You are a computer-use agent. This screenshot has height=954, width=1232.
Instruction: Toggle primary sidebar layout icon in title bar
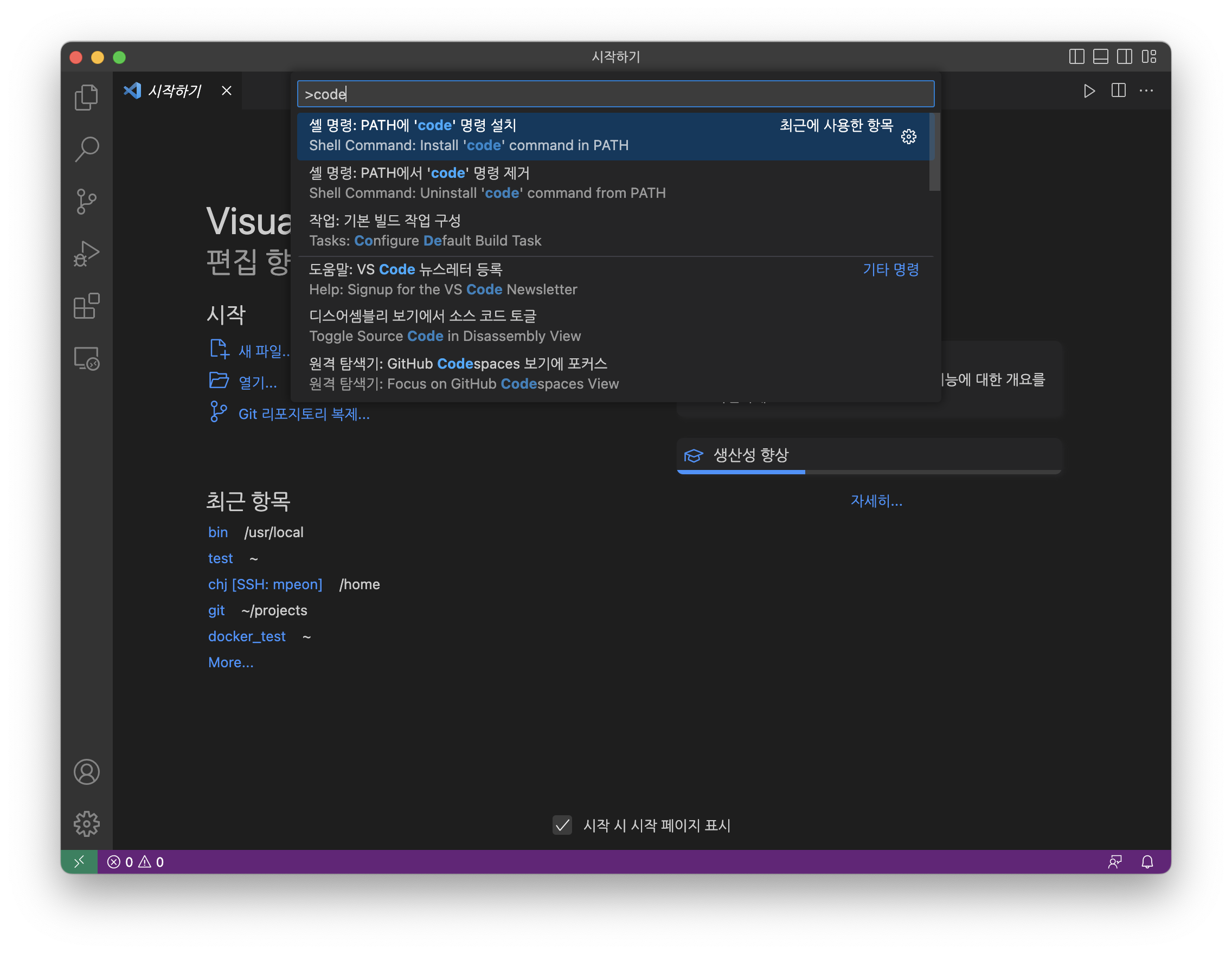(x=1076, y=56)
